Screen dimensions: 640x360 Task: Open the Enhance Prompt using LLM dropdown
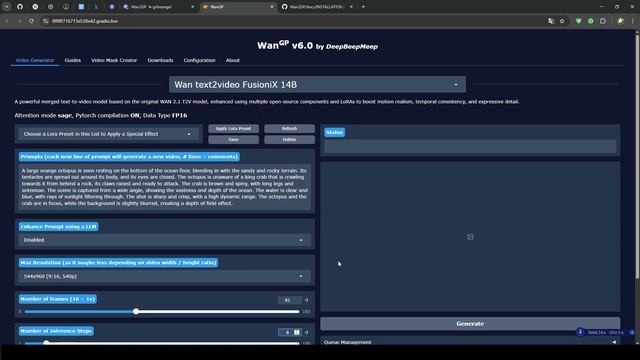coord(164,240)
